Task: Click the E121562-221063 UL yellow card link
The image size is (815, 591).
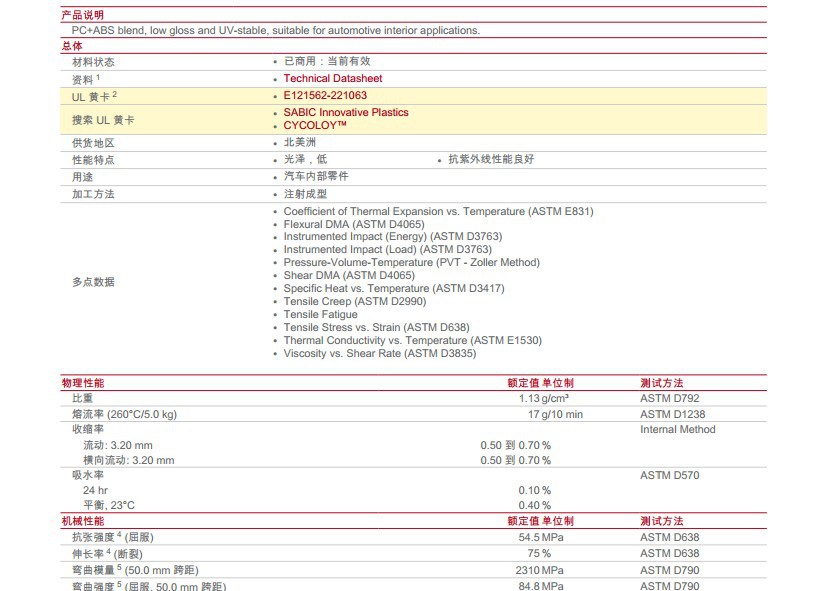Action: (325, 95)
